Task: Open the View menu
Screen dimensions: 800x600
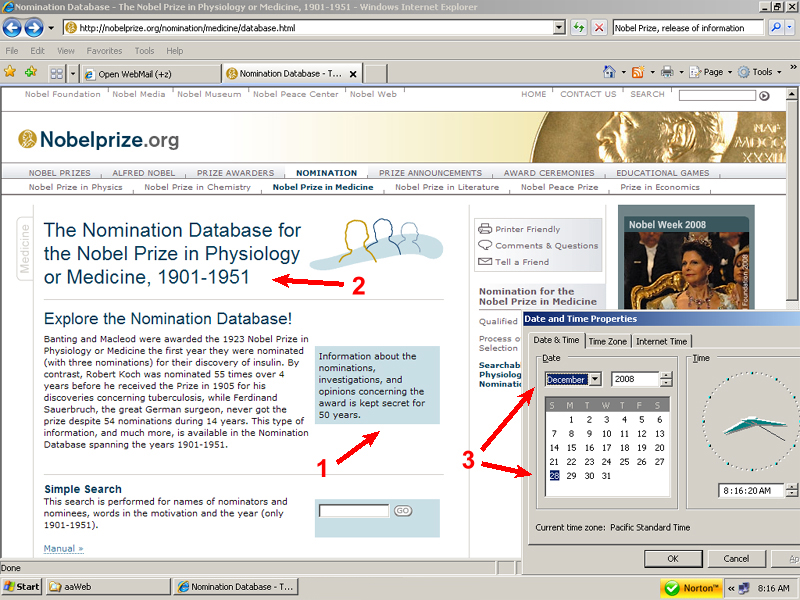Action: pyautogui.click(x=65, y=51)
